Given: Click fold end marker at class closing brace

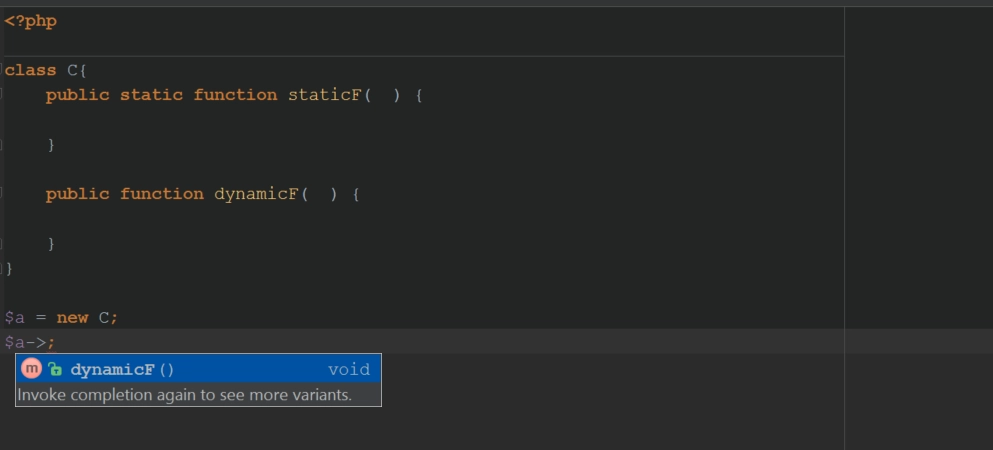Looking at the screenshot, I should [1, 268].
